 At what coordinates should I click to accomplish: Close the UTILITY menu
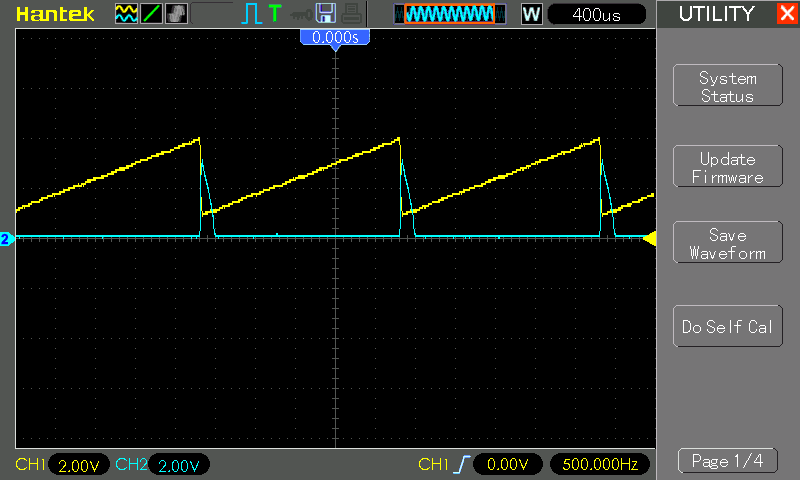787,13
